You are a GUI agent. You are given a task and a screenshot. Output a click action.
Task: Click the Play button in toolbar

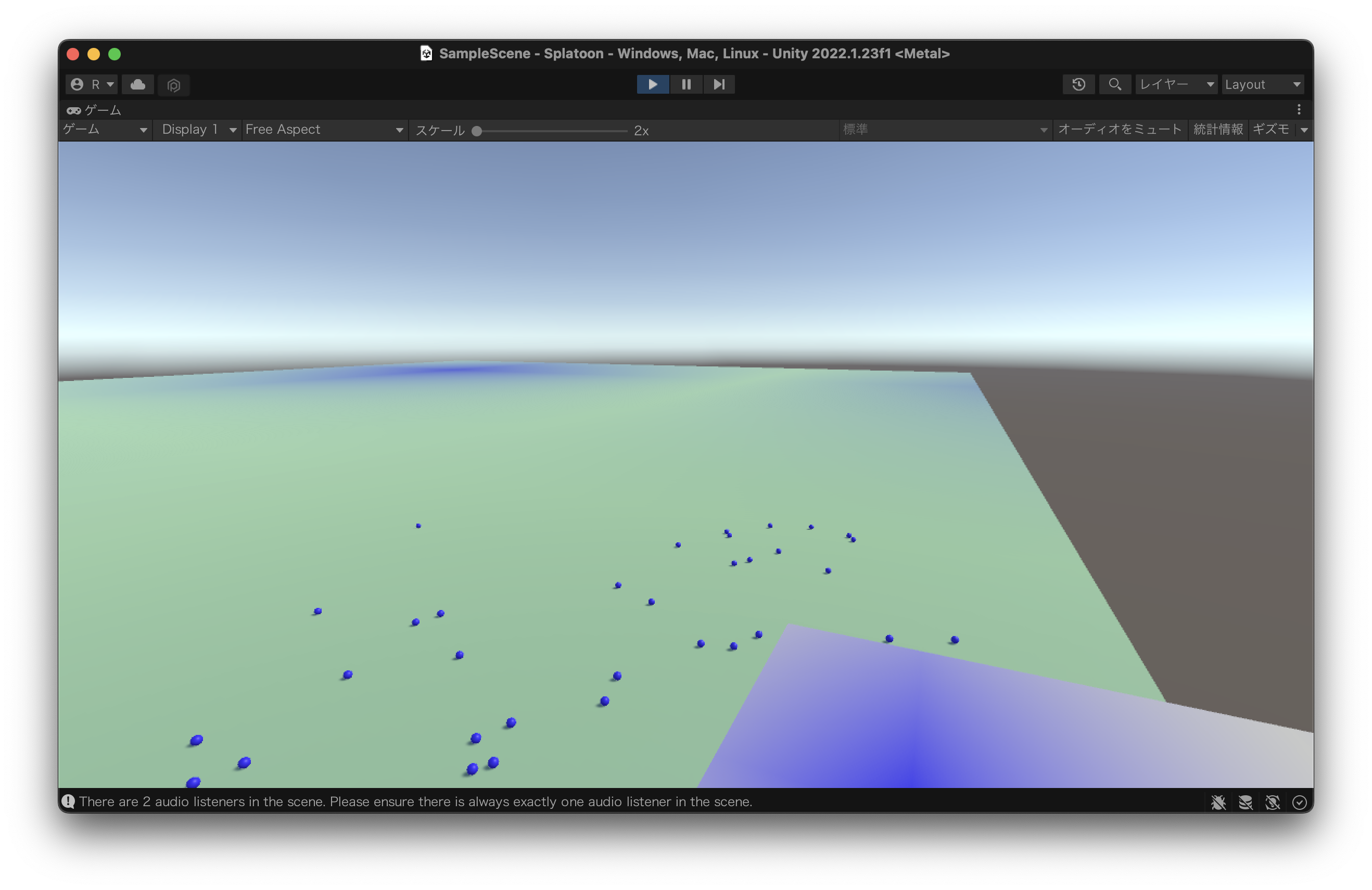click(x=653, y=84)
